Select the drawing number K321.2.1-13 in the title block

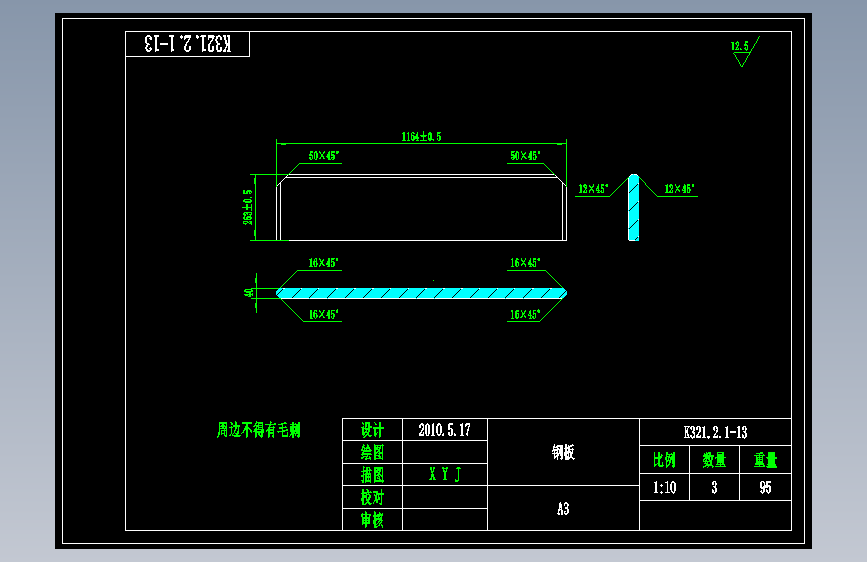(715, 433)
